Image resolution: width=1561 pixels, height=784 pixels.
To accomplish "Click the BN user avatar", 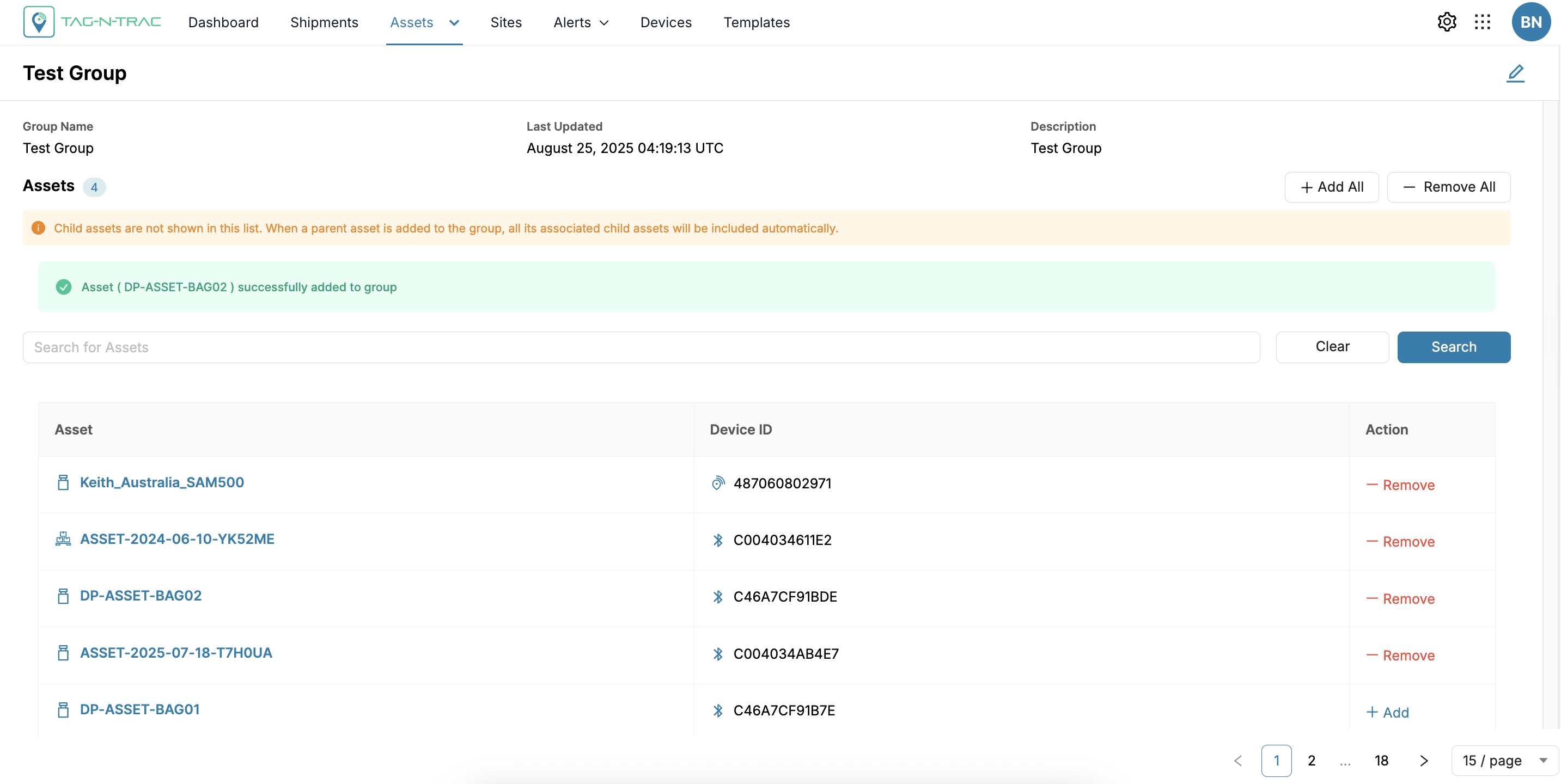I will point(1530,22).
